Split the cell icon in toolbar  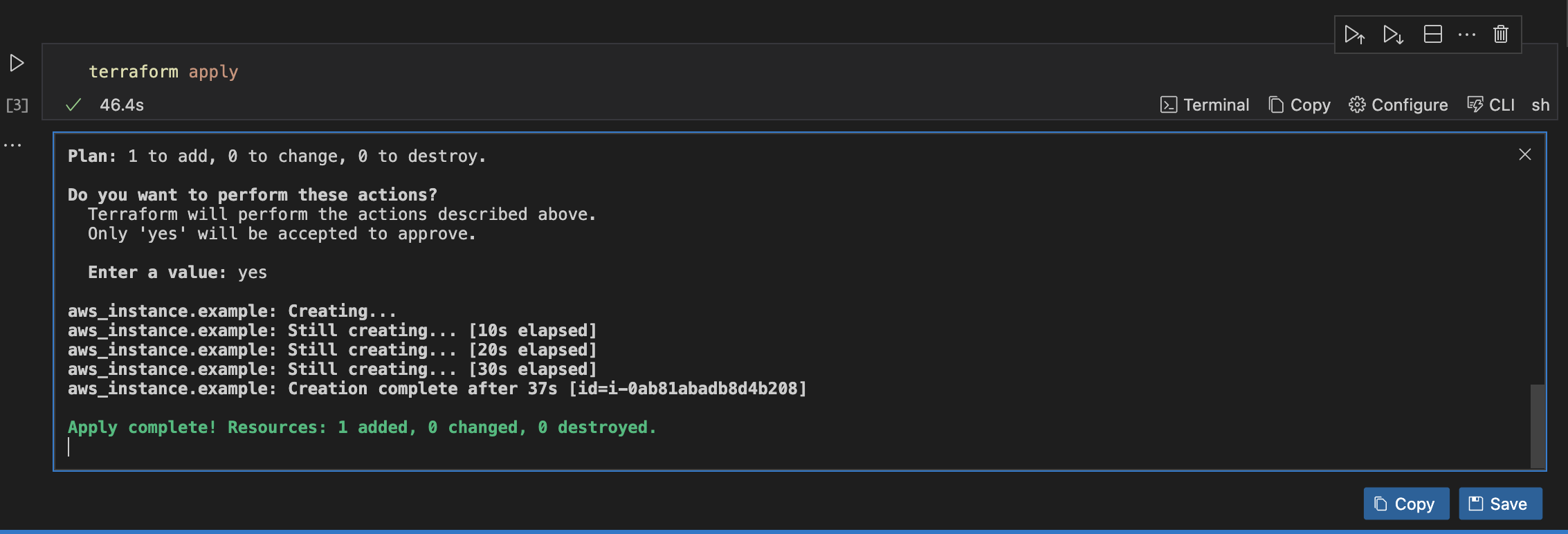click(x=1432, y=34)
